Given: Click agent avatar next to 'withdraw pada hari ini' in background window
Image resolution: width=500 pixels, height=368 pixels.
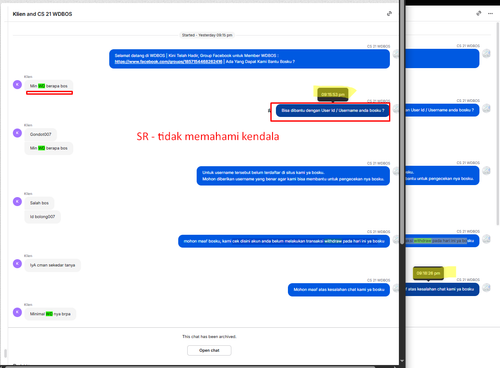Looking at the screenshot, I should [486, 239].
